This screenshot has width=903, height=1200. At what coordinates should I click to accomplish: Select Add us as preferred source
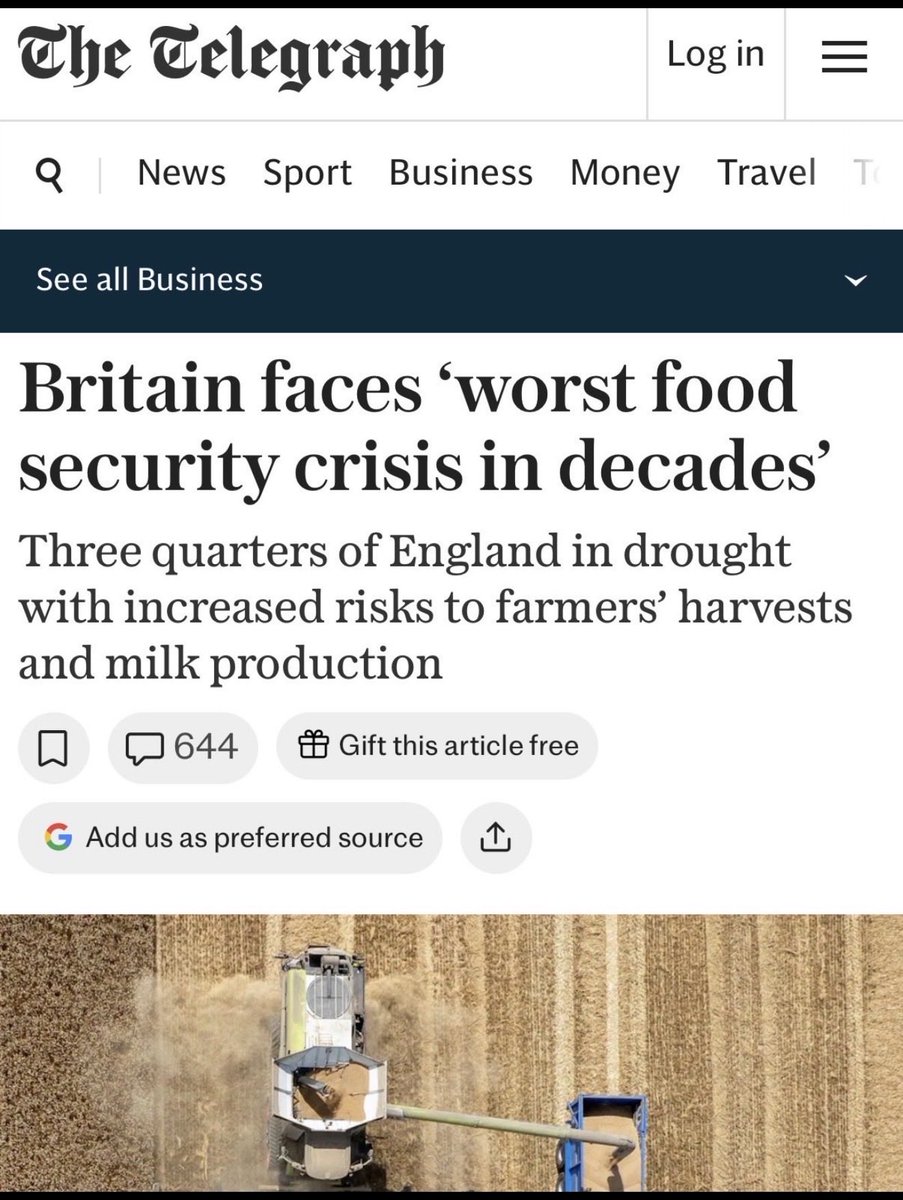click(x=230, y=838)
